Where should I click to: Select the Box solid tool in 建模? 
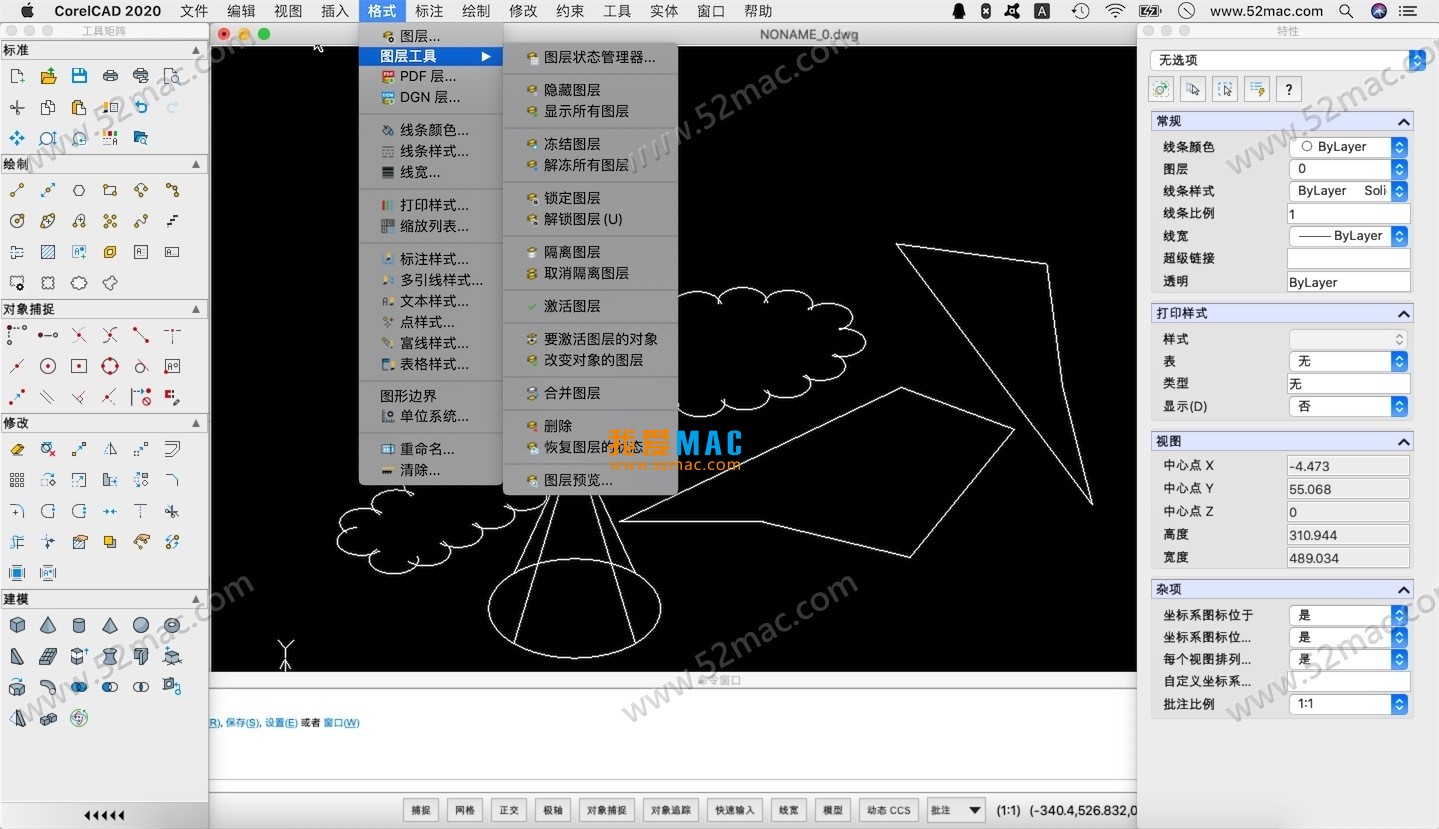[17, 626]
